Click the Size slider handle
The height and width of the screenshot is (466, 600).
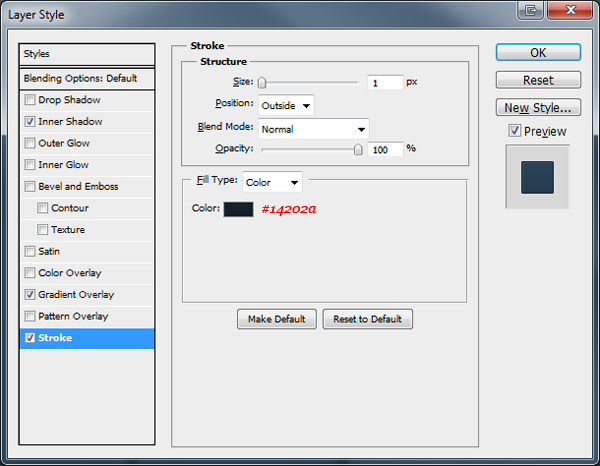point(262,82)
